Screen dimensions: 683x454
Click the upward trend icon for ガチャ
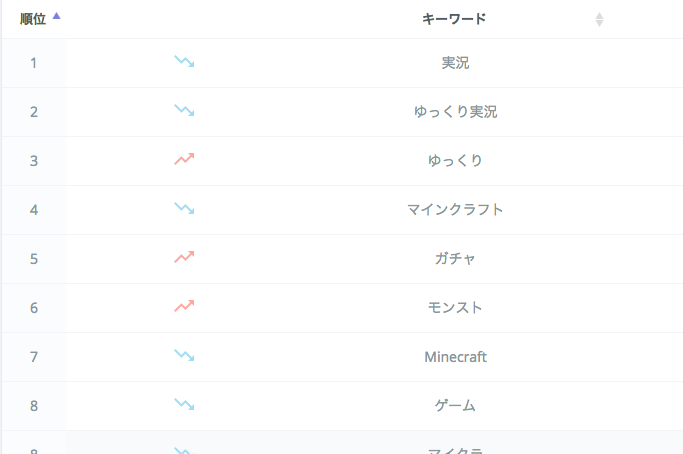click(184, 258)
